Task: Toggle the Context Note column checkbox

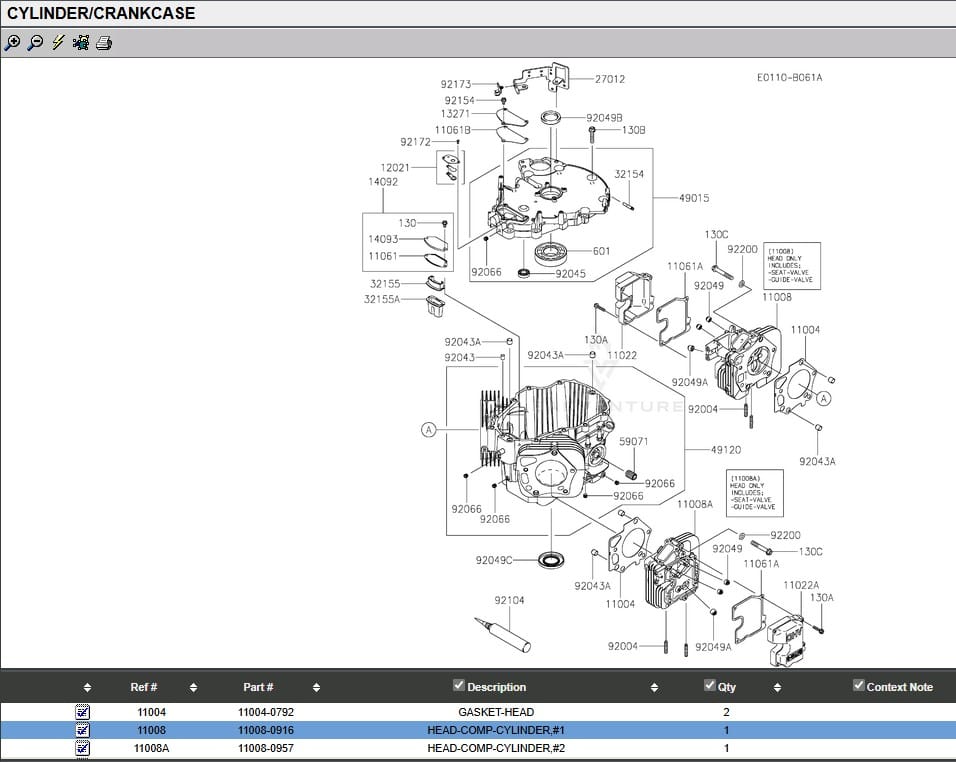Action: tap(859, 685)
